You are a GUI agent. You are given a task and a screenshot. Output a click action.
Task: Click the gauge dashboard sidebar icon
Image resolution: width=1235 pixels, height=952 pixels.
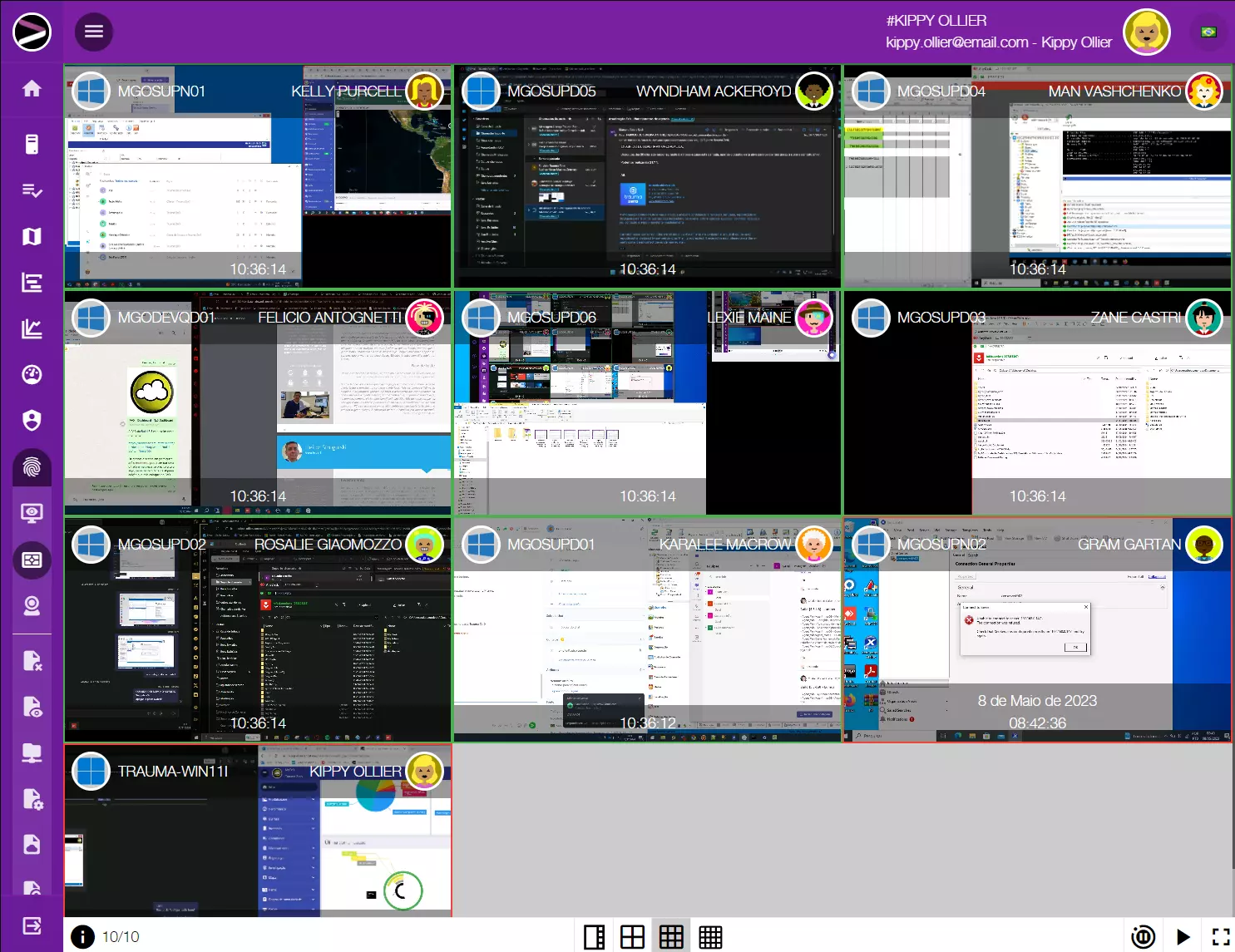(x=32, y=375)
